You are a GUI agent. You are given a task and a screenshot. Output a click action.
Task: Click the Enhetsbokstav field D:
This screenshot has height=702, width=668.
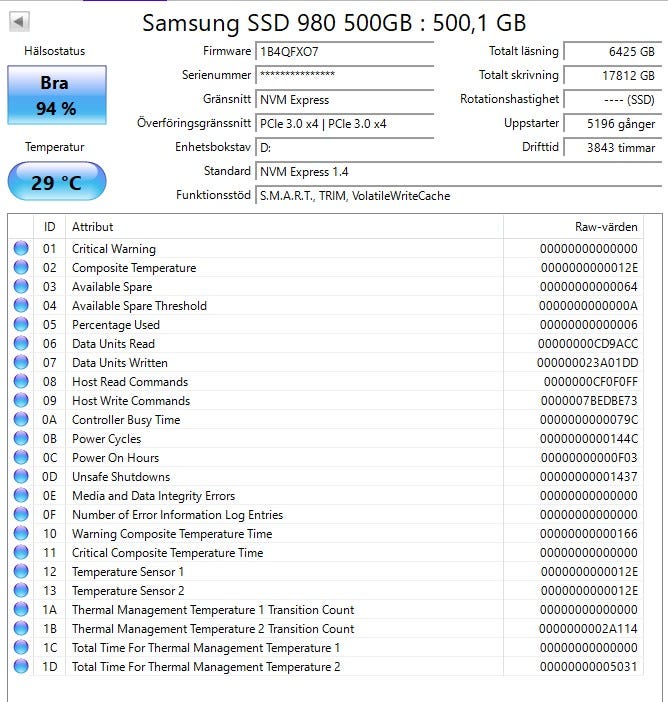coord(345,147)
